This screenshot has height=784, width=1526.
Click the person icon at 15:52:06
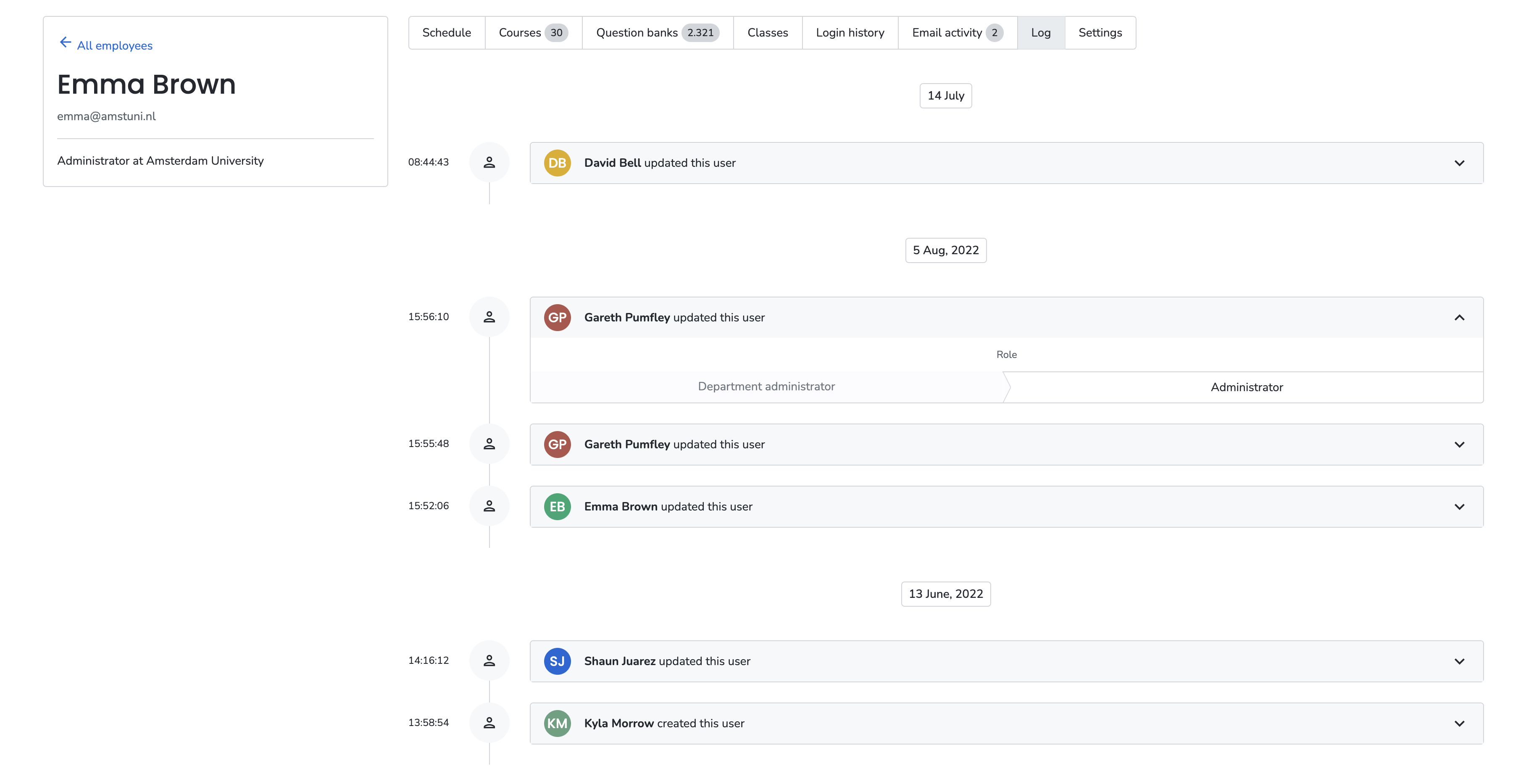tap(489, 506)
